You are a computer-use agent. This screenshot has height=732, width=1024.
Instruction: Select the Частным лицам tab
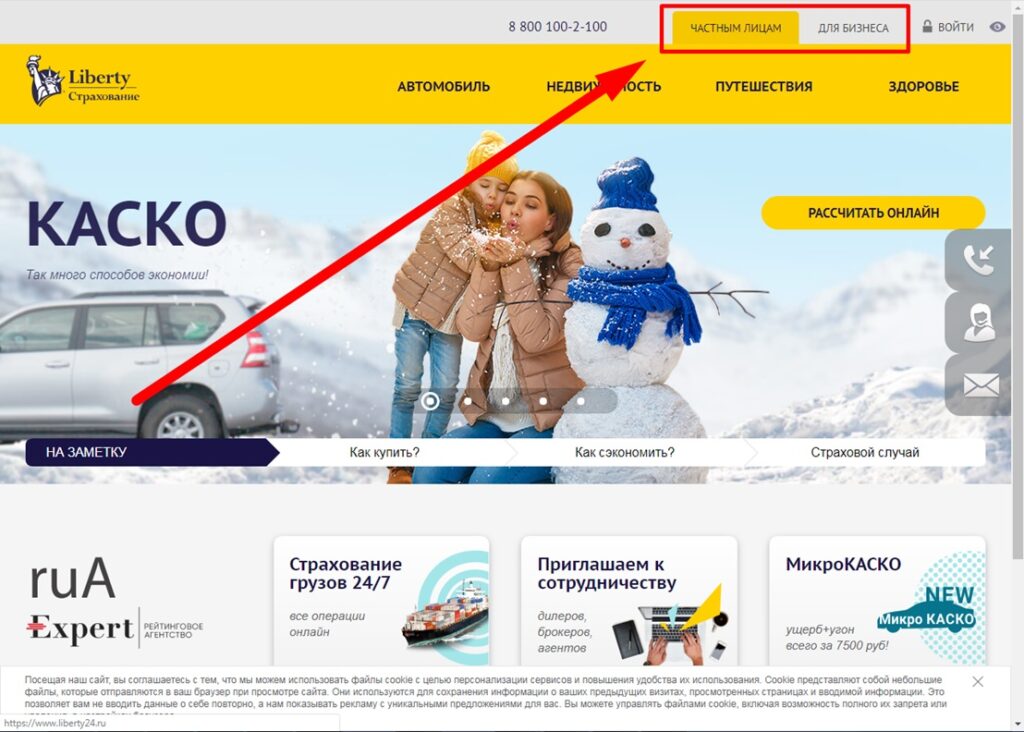pyautogui.click(x=735, y=28)
